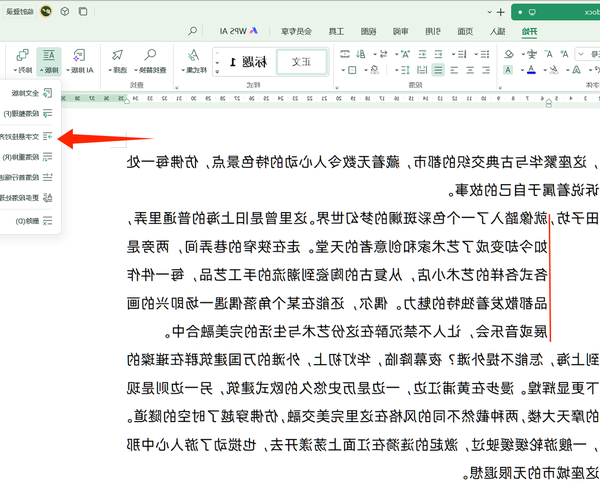Open the AI 排版 tool
This screenshot has width=600, height=500.
click(x=83, y=62)
